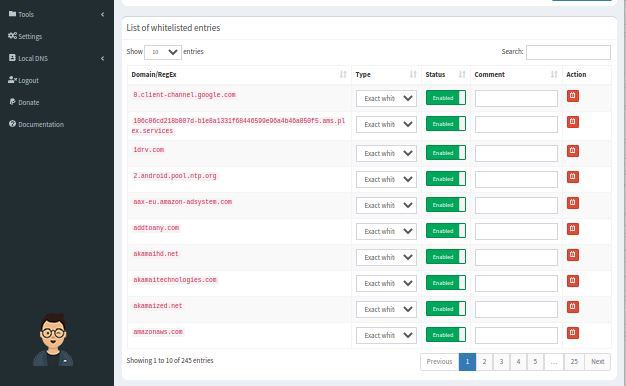
Task: Click the whitelist Search field
Action: 568,52
